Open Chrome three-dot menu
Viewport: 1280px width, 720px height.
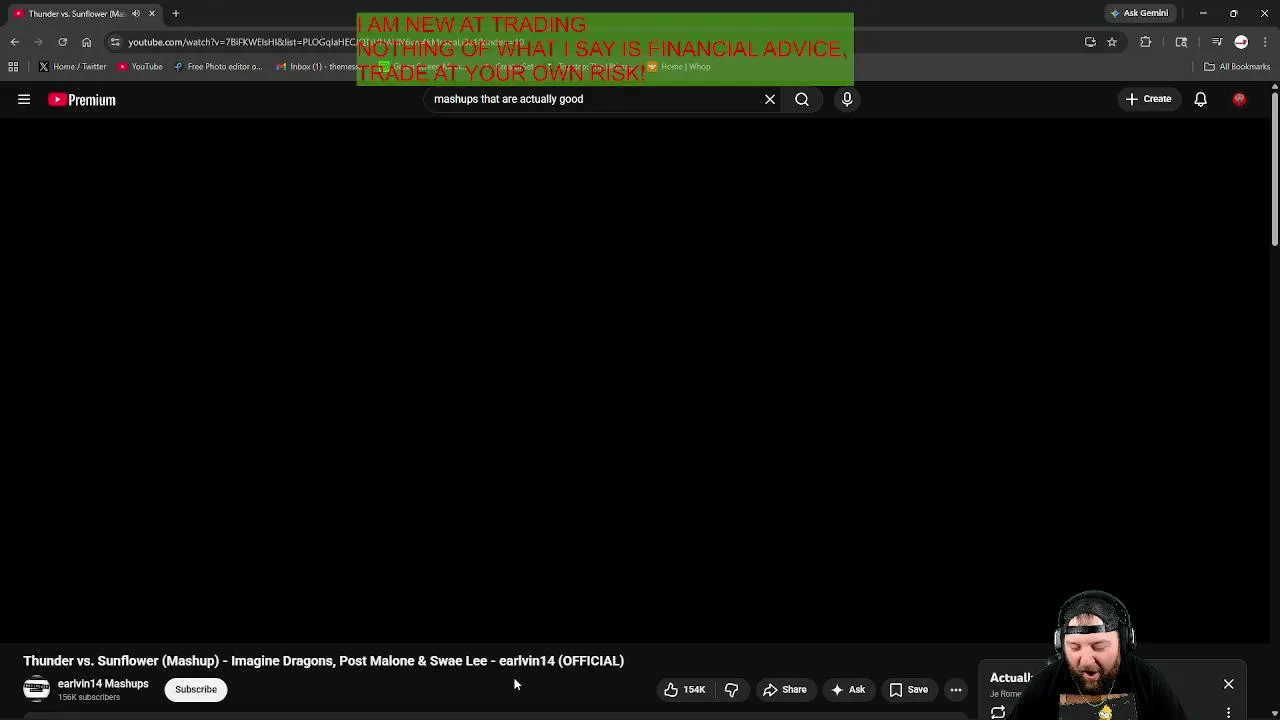point(1265,42)
